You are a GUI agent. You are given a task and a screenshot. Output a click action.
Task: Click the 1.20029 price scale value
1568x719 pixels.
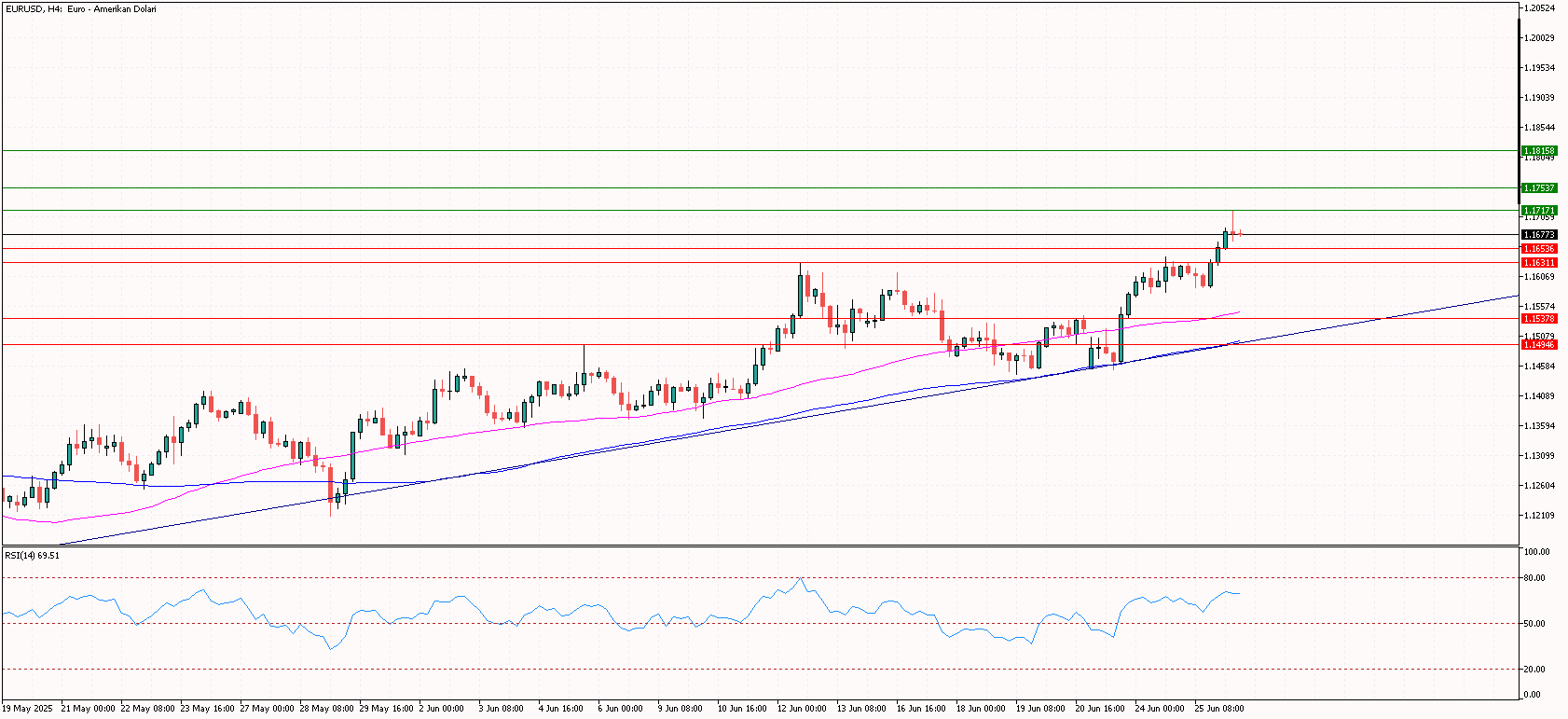[x=1540, y=38]
